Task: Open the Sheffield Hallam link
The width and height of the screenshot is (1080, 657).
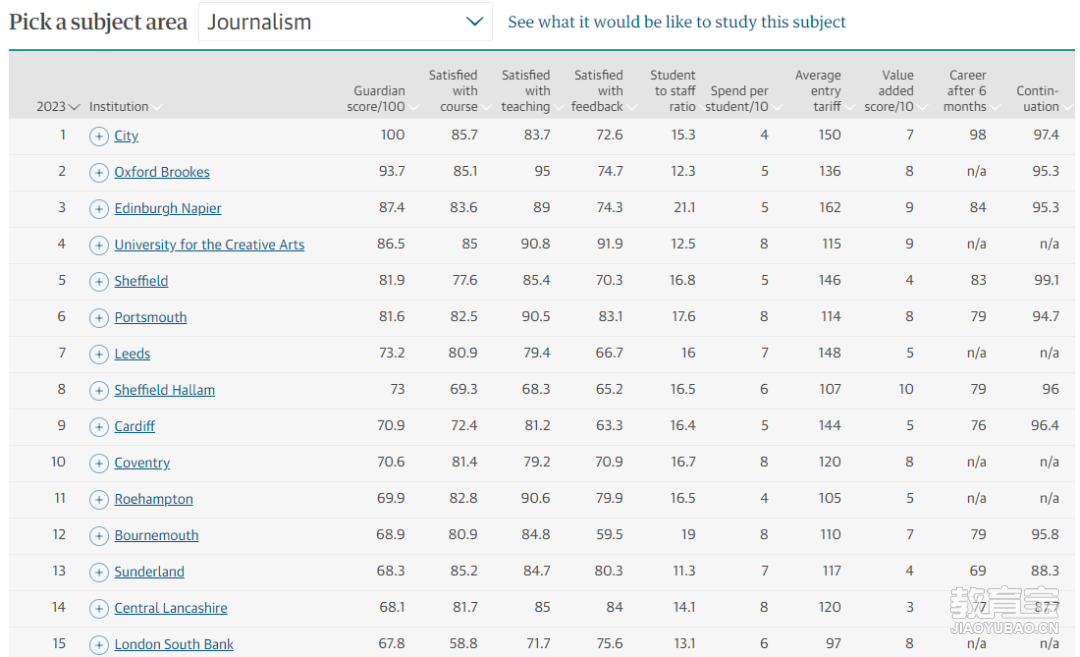Action: point(165,390)
